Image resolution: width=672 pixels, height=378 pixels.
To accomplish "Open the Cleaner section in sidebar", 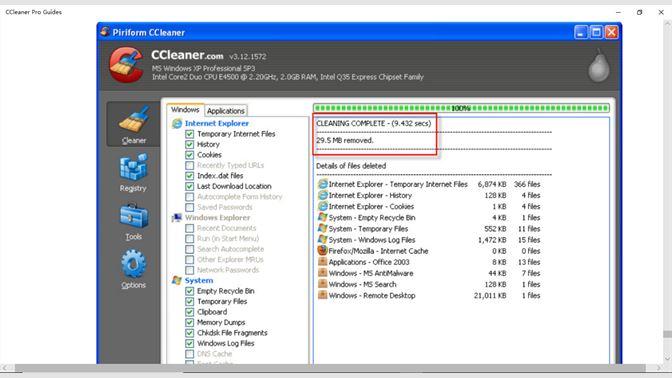I will (133, 124).
